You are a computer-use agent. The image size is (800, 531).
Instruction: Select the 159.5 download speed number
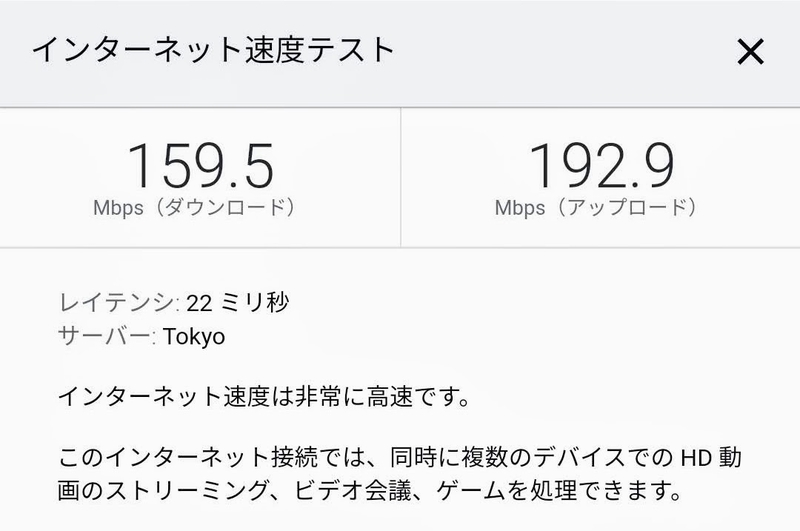coord(201,166)
